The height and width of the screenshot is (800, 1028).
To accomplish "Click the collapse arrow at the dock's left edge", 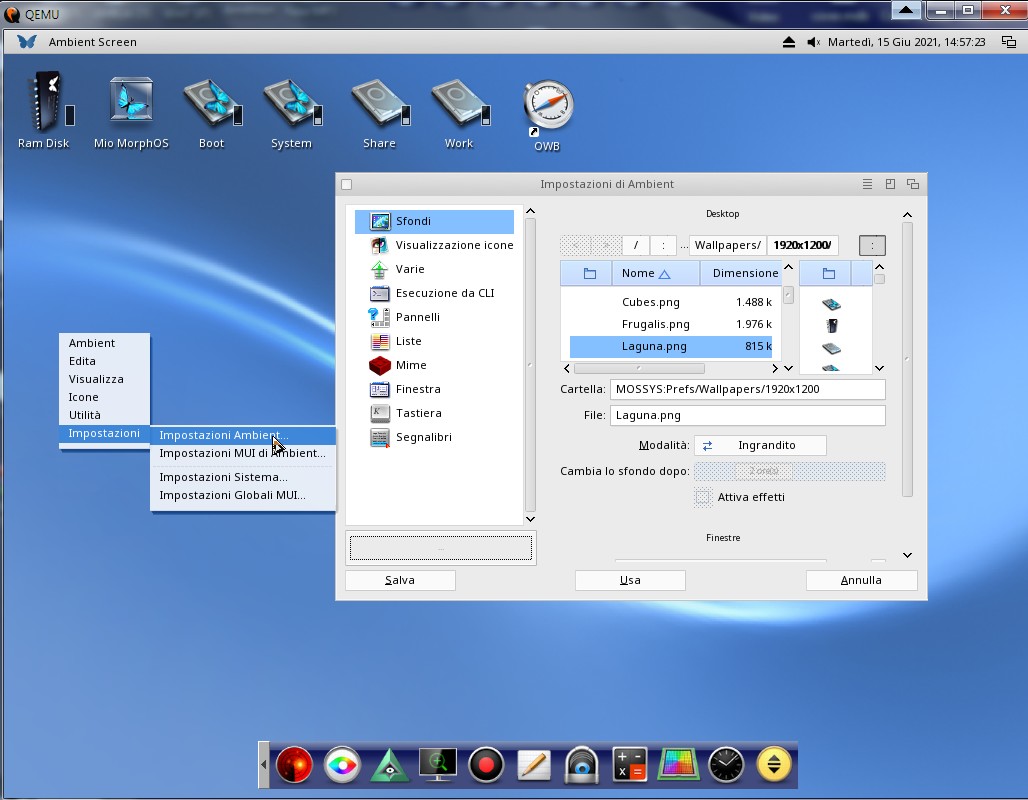I will point(264,765).
